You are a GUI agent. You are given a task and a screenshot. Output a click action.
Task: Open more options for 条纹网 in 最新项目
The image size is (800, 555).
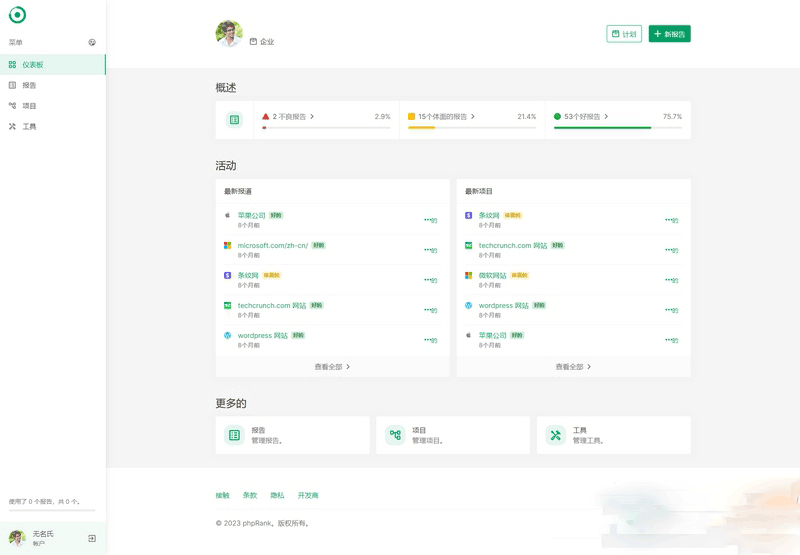click(x=671, y=220)
